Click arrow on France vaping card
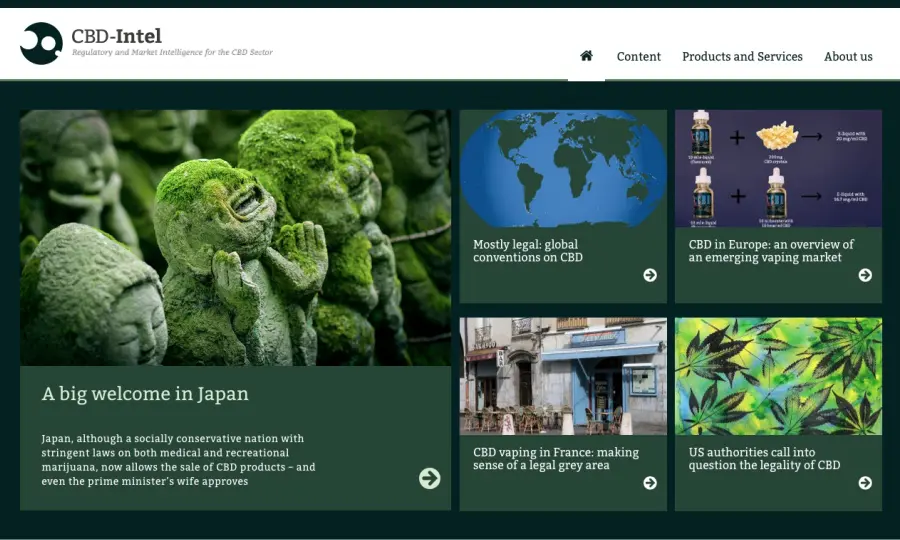This screenshot has height=540, width=900. 650,483
